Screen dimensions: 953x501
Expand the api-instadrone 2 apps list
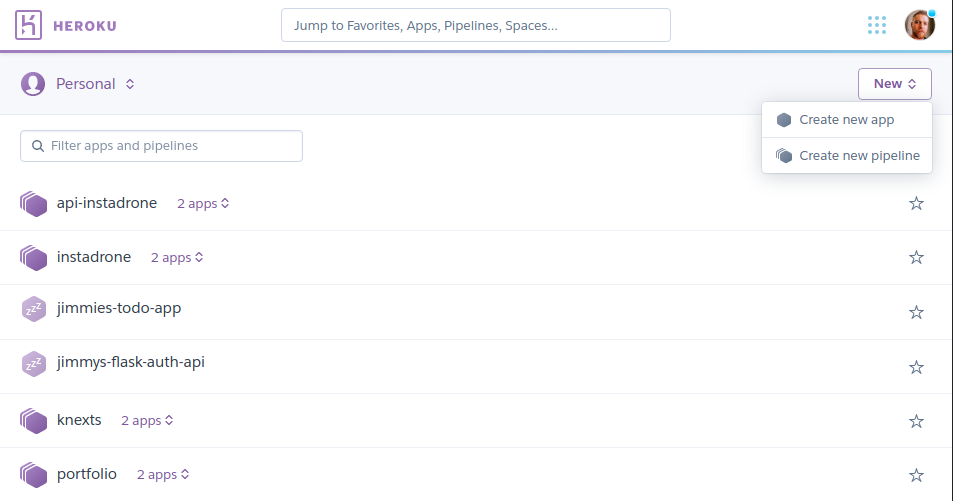point(203,204)
